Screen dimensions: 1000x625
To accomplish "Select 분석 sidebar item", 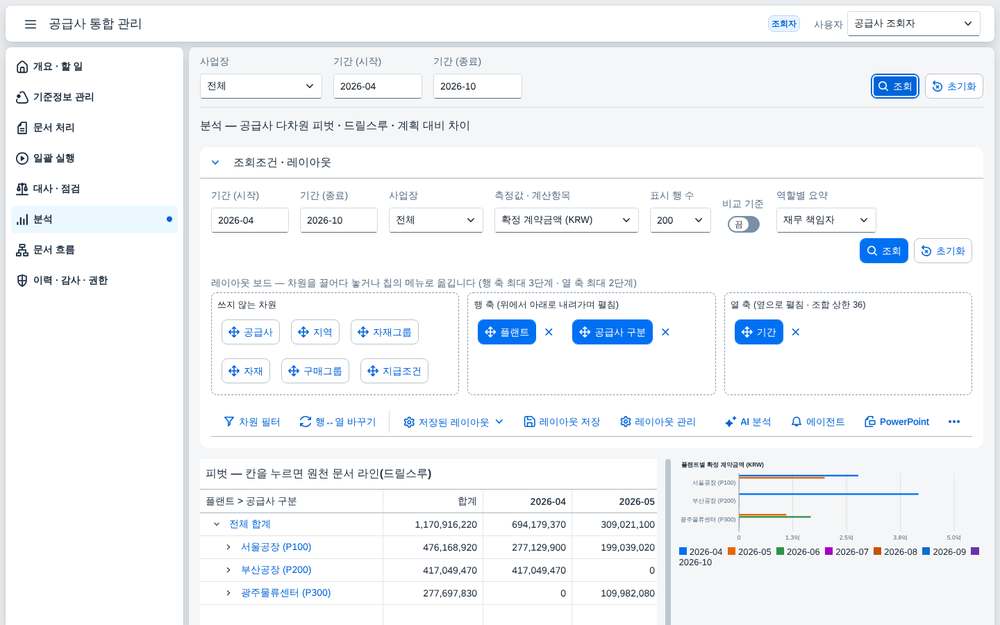I will (x=94, y=219).
